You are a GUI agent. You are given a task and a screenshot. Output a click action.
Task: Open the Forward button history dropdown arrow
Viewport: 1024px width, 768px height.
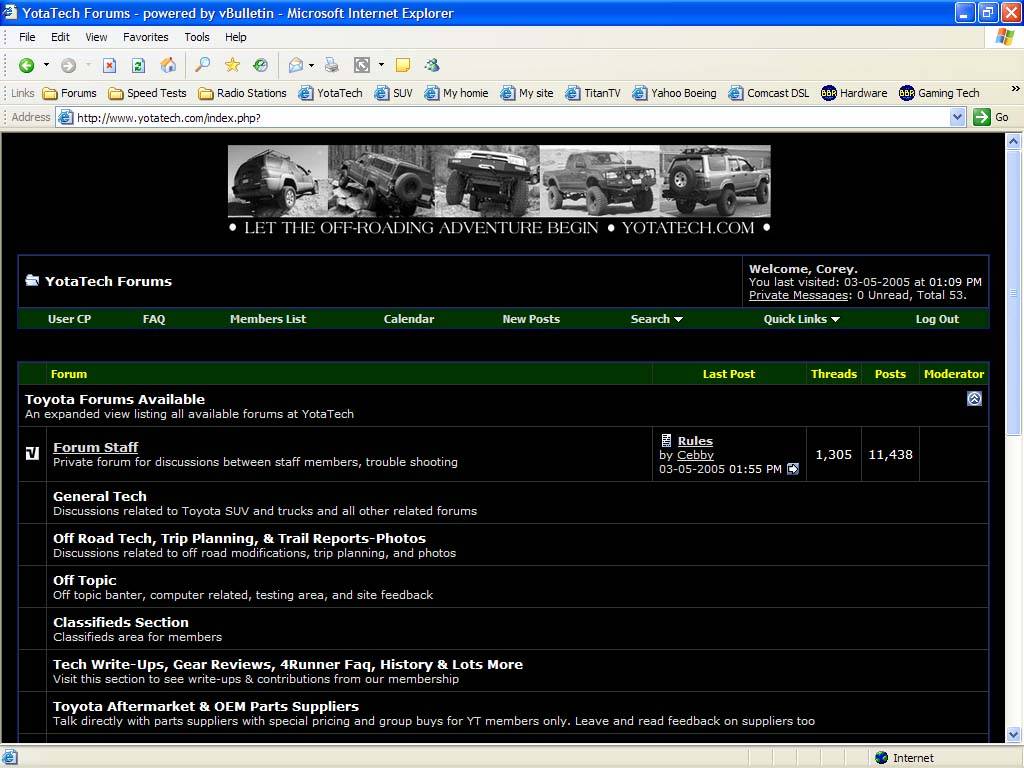click(88, 65)
